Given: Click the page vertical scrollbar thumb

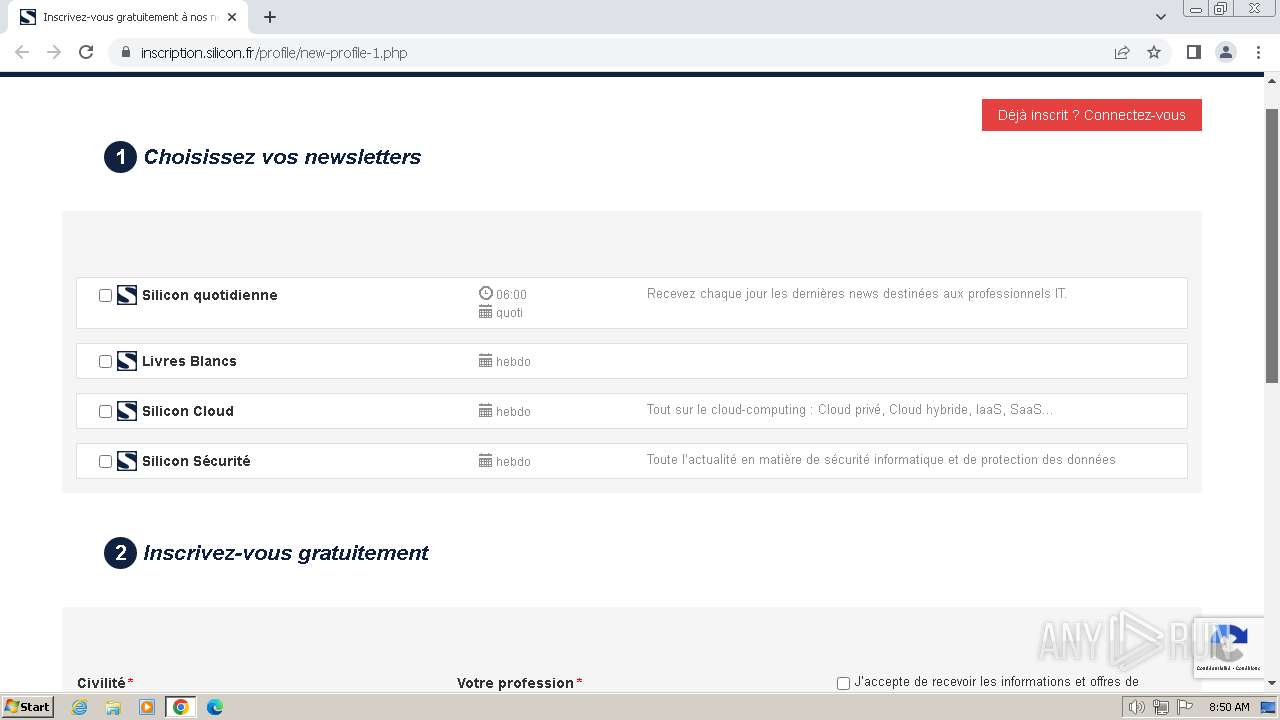Looking at the screenshot, I should (1272, 245).
